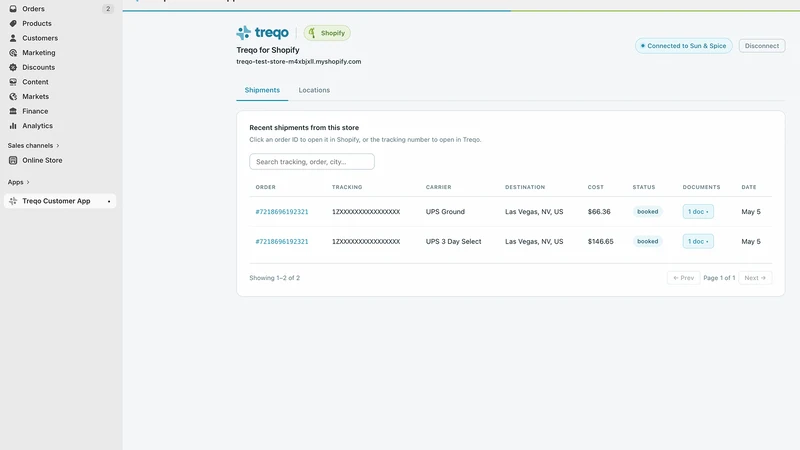The width and height of the screenshot is (800, 450).
Task: Open Customers section
Action: [x=40, y=38]
